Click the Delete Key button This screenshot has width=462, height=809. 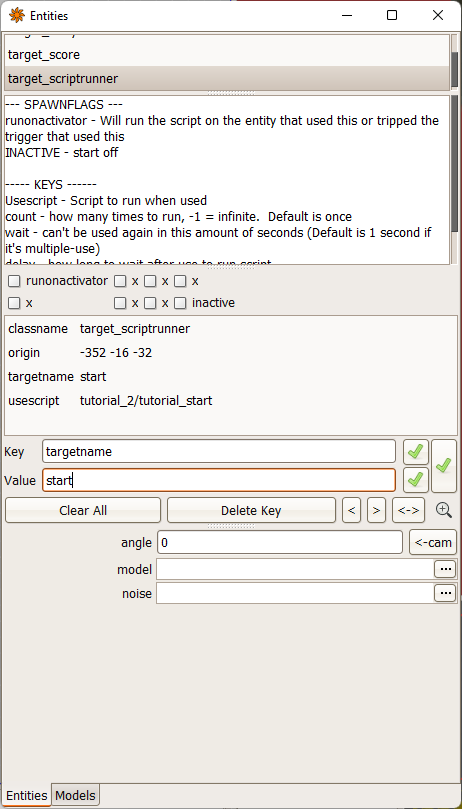click(x=251, y=510)
